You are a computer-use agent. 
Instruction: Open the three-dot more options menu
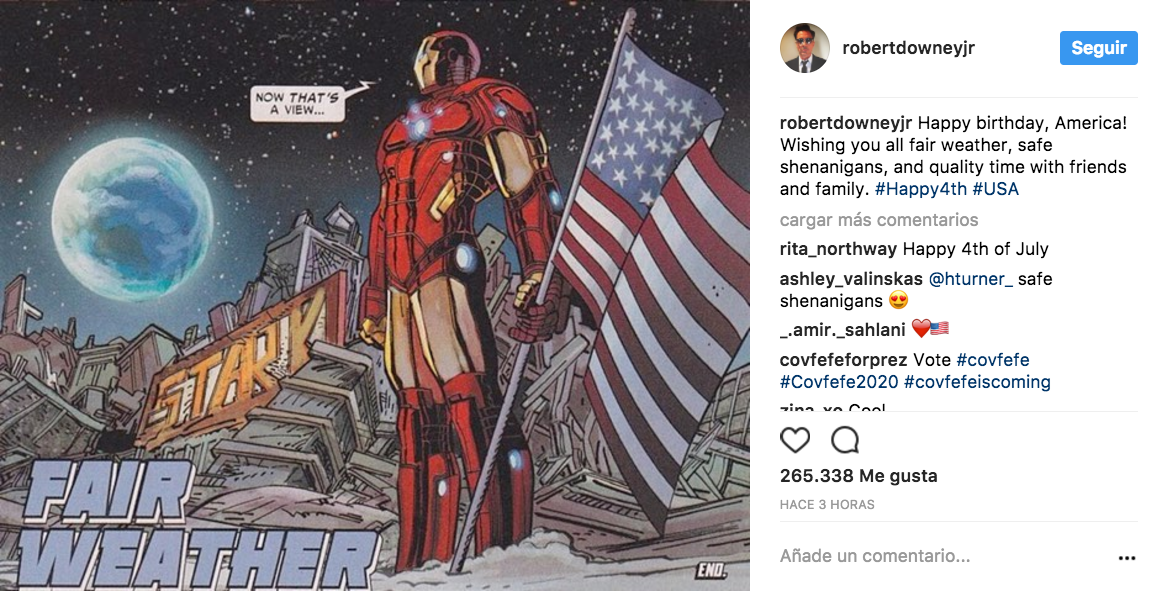point(1127,558)
